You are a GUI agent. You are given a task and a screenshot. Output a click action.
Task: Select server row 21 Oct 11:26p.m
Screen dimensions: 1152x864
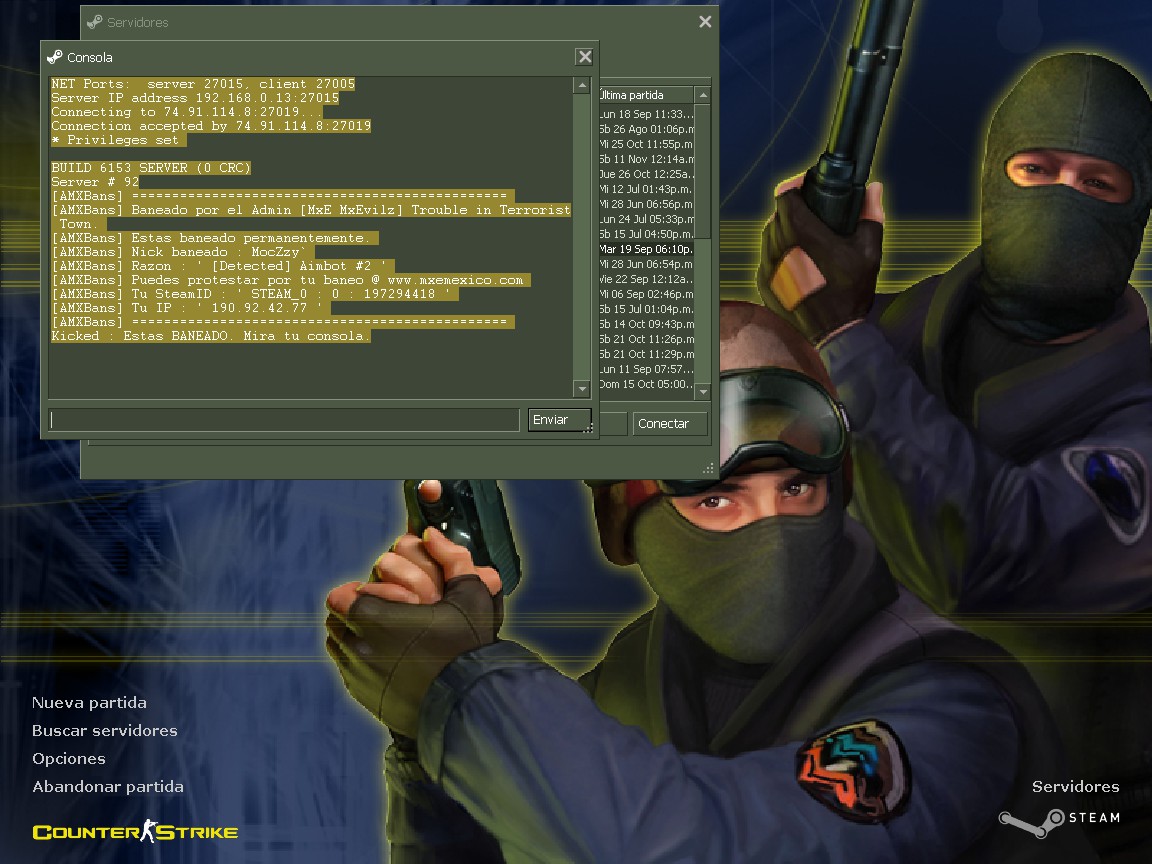[x=646, y=339]
